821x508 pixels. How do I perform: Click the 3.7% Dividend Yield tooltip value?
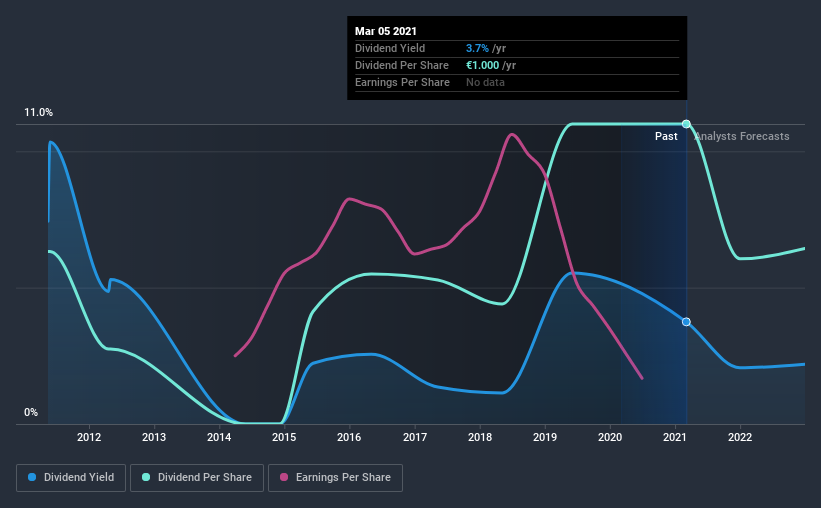coord(477,48)
